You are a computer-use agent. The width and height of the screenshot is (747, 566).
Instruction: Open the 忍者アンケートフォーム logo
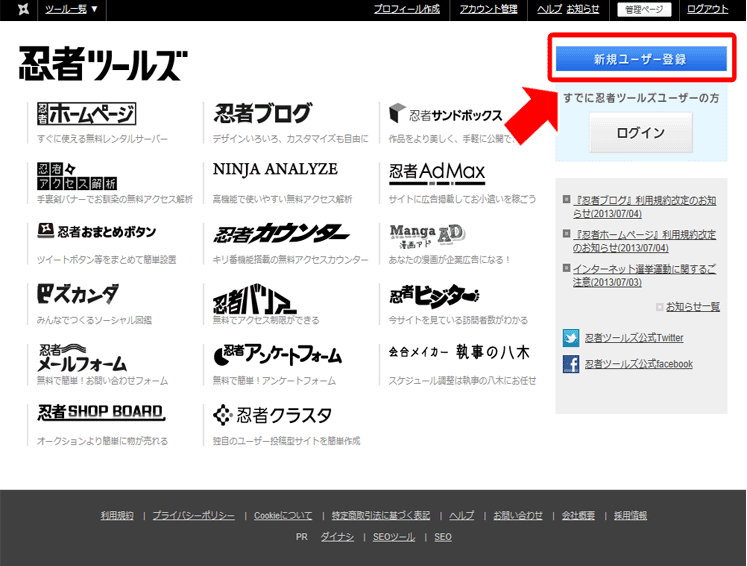click(277, 355)
